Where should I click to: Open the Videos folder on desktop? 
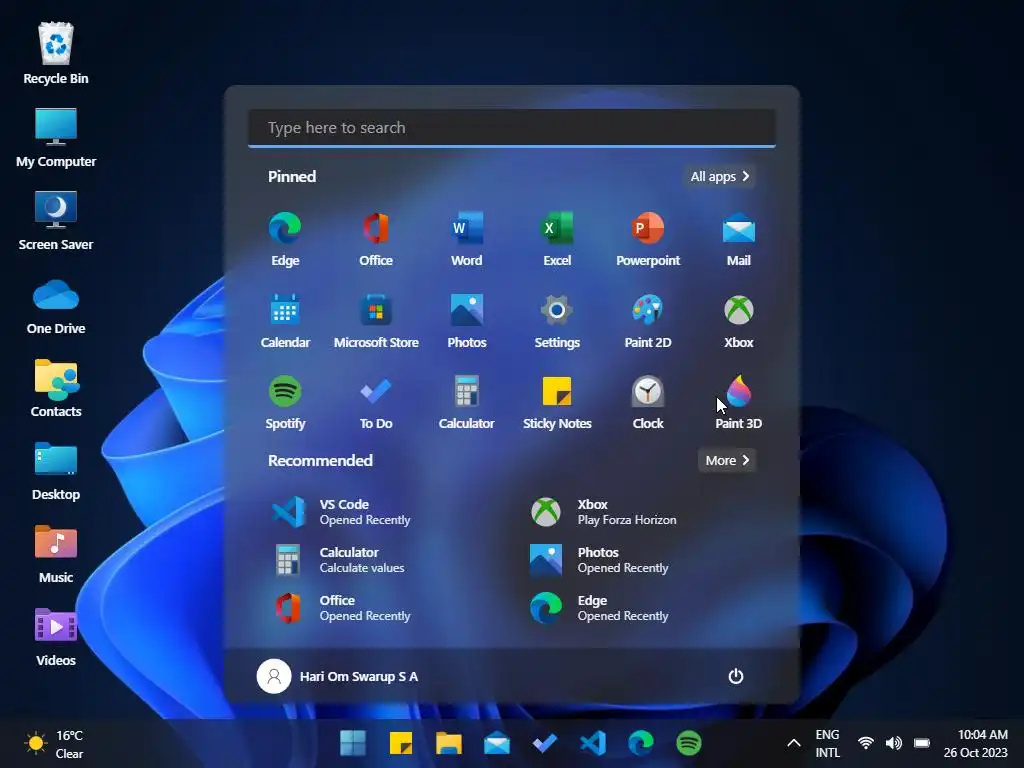coord(56,637)
